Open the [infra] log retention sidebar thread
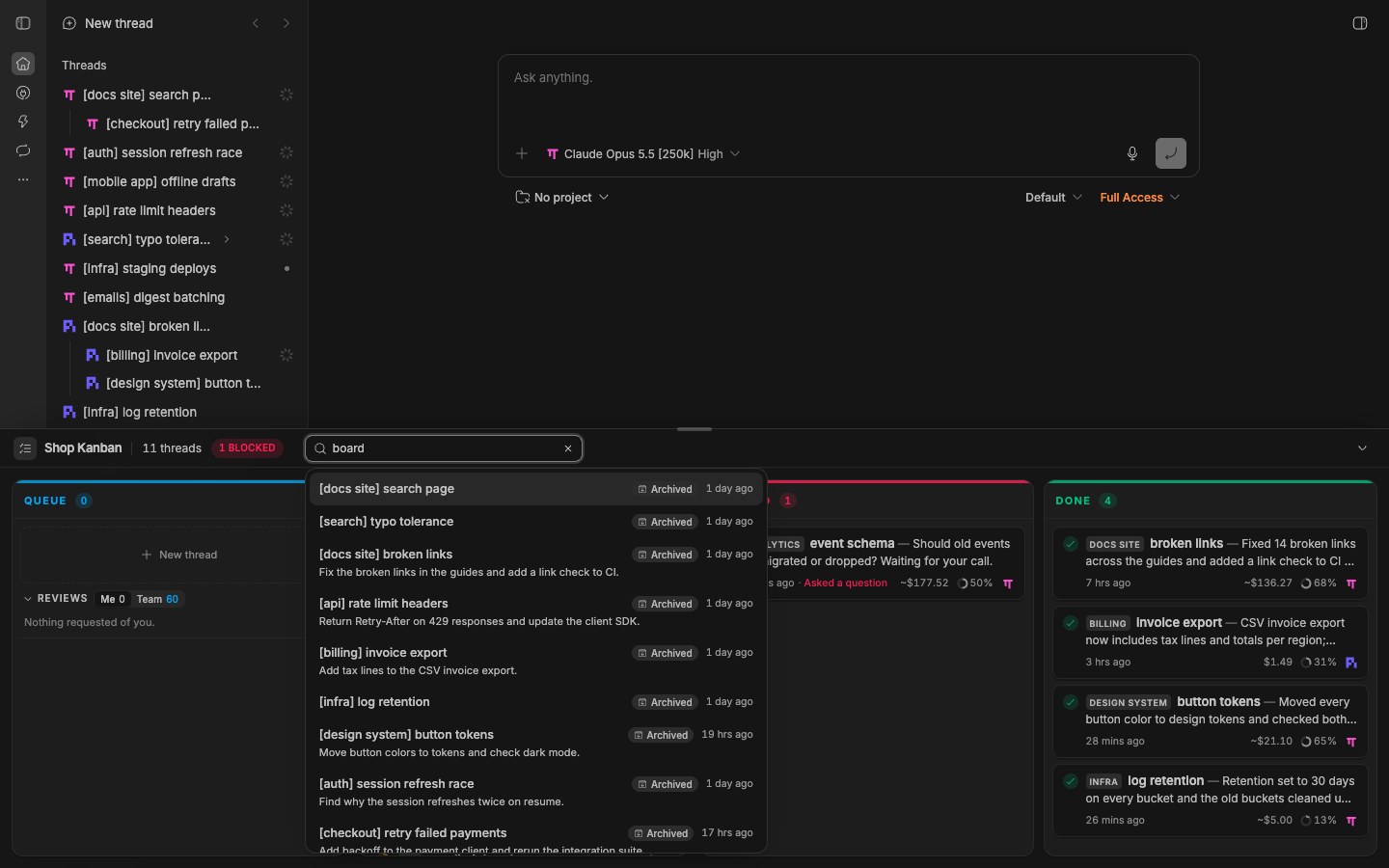The image size is (1389, 868). [x=140, y=412]
